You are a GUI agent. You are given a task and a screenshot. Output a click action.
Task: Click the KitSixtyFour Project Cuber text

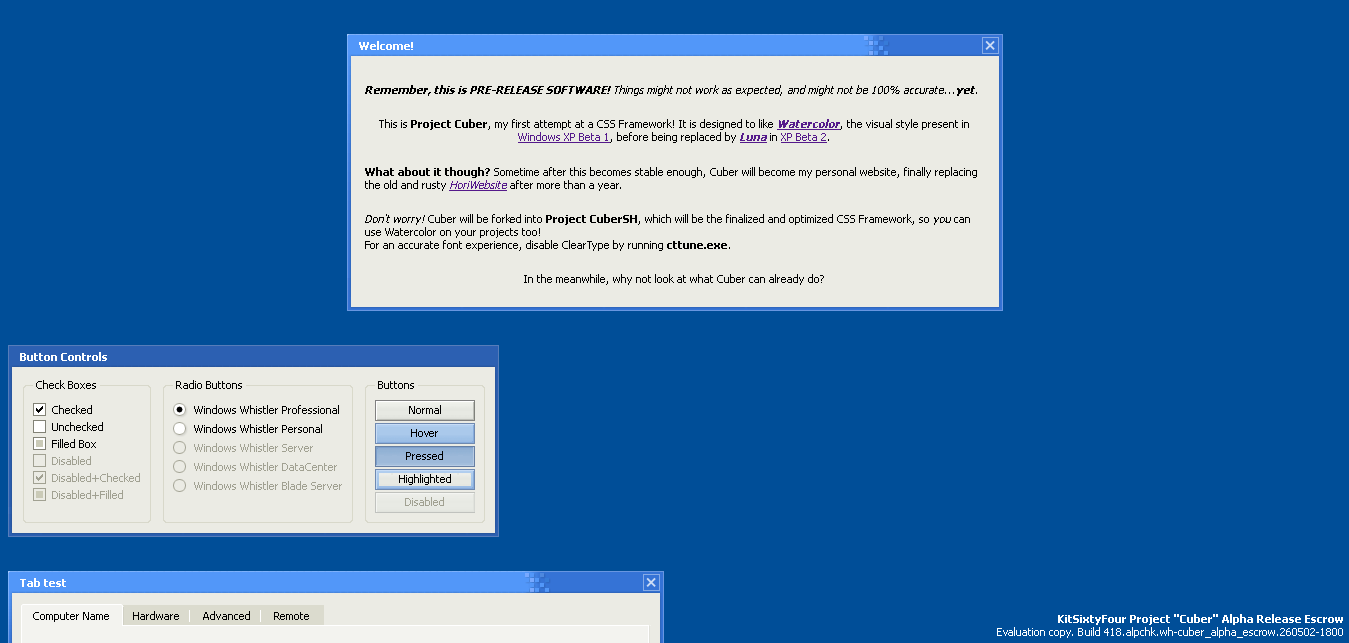[x=1200, y=619]
